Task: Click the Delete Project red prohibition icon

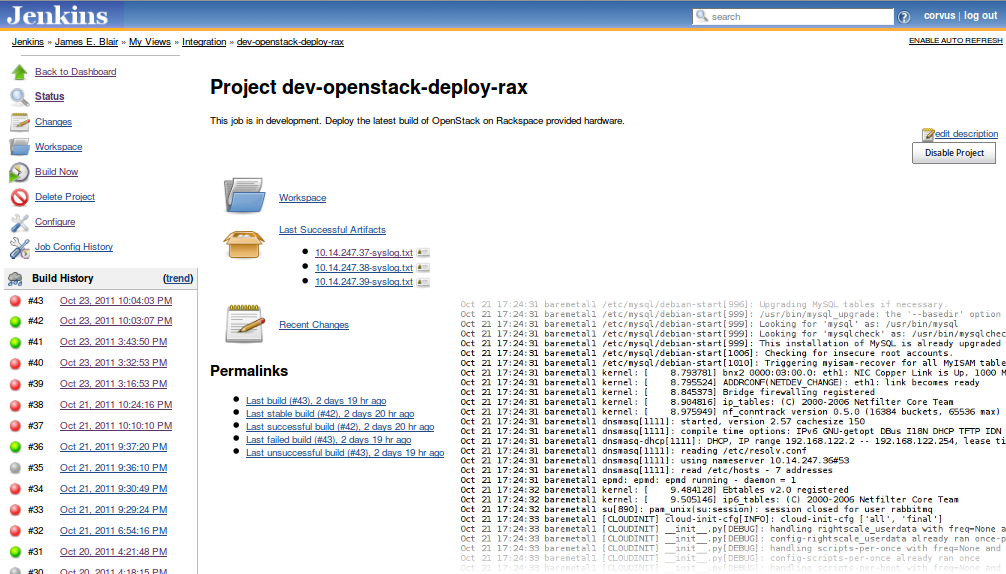Action: click(x=19, y=197)
